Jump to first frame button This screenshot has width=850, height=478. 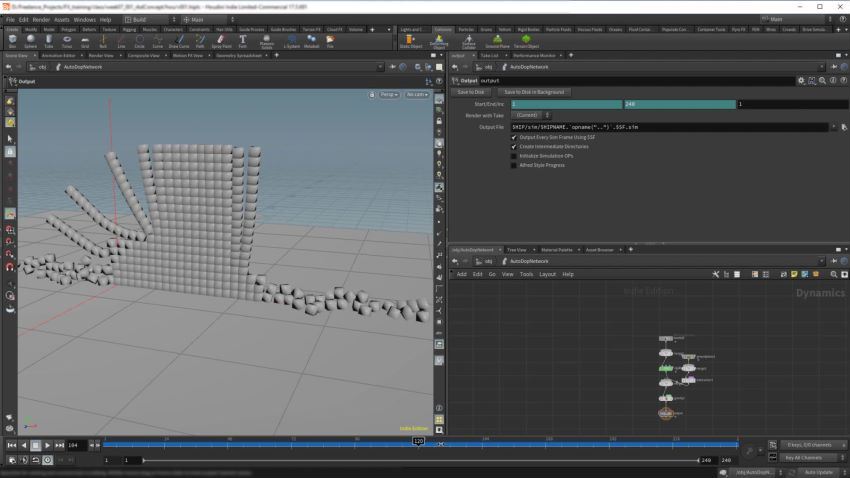pos(11,445)
